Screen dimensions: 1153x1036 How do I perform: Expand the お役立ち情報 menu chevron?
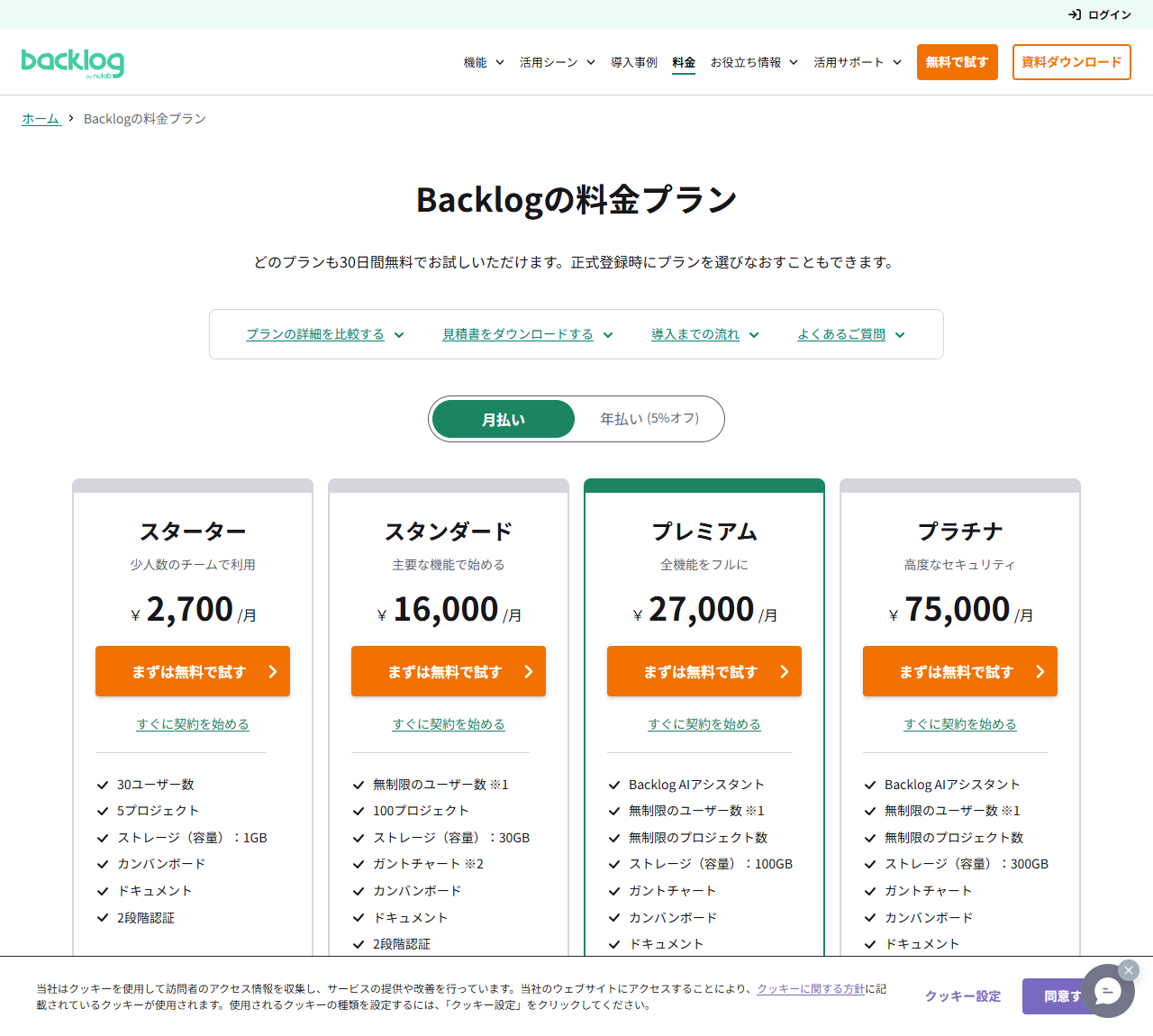794,62
